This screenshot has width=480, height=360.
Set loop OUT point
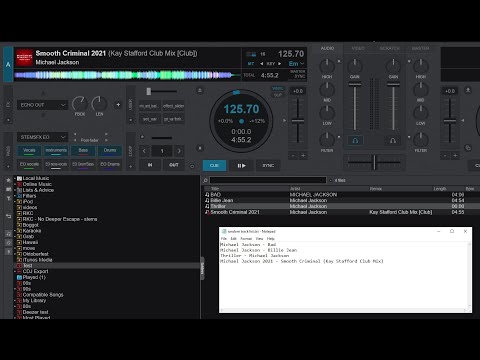(x=174, y=165)
